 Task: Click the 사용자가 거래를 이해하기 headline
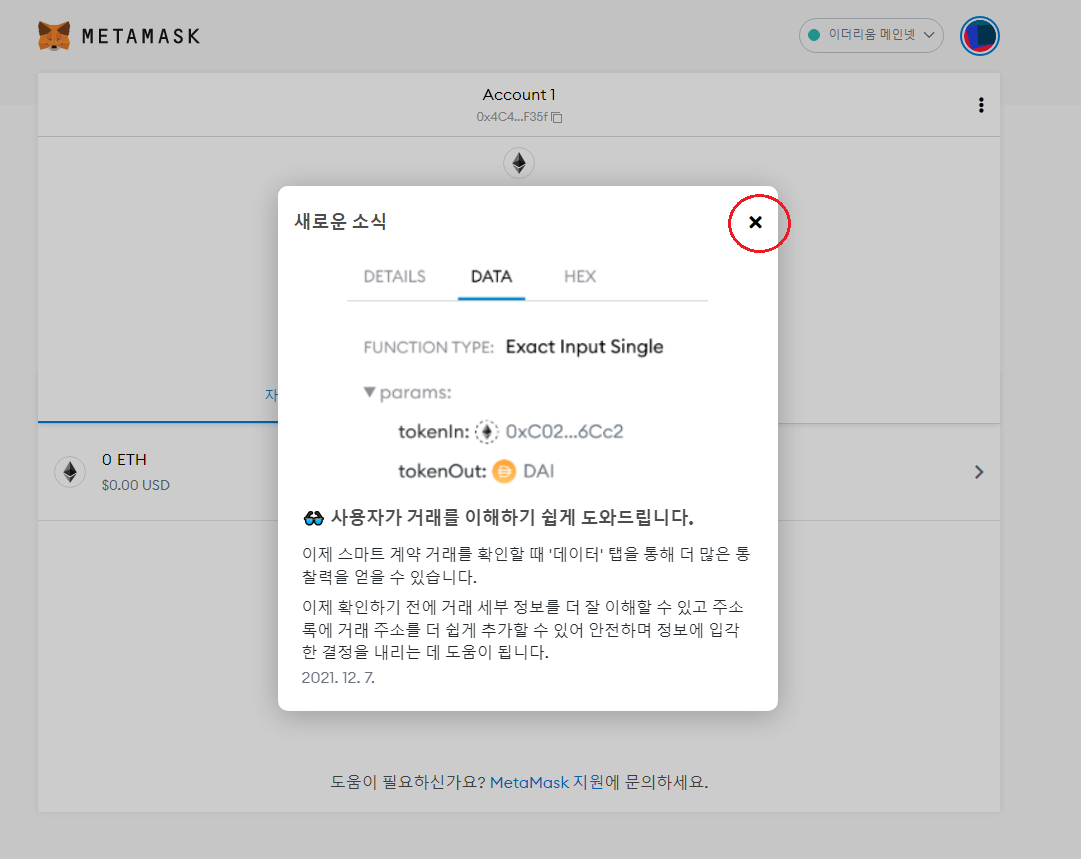tap(512, 518)
